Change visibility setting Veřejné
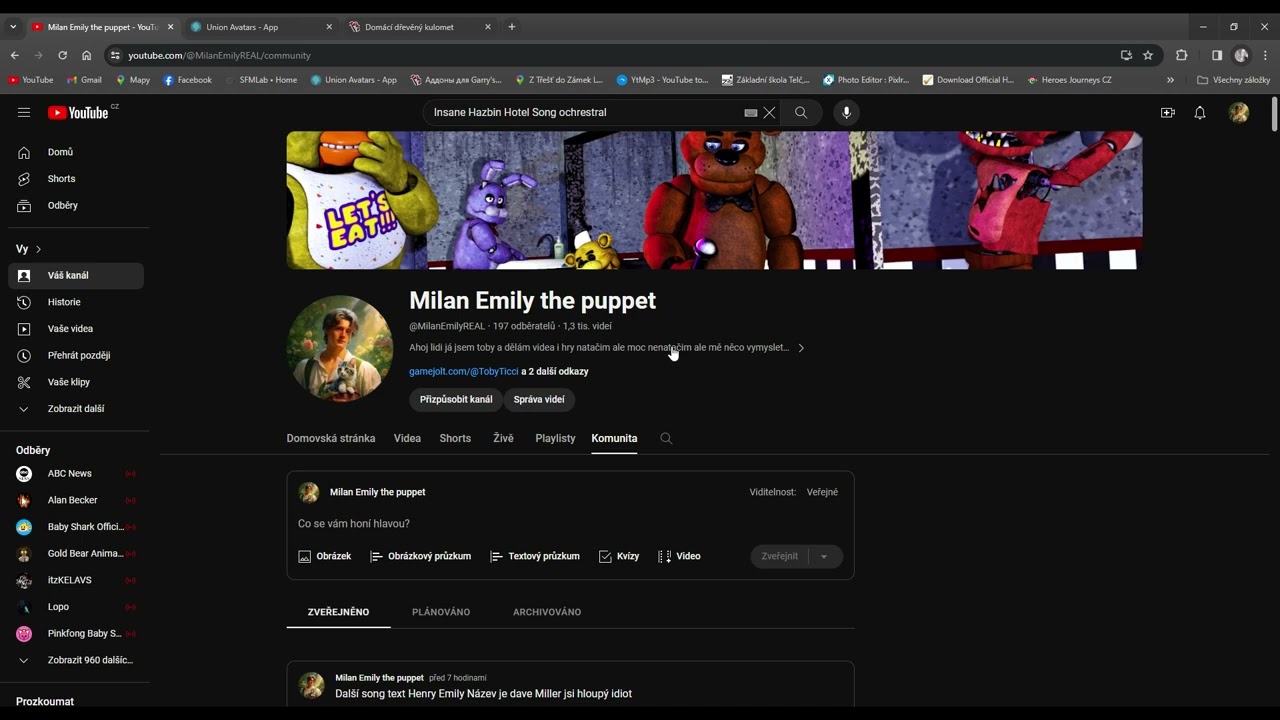Image resolution: width=1280 pixels, height=720 pixels. pos(822,492)
